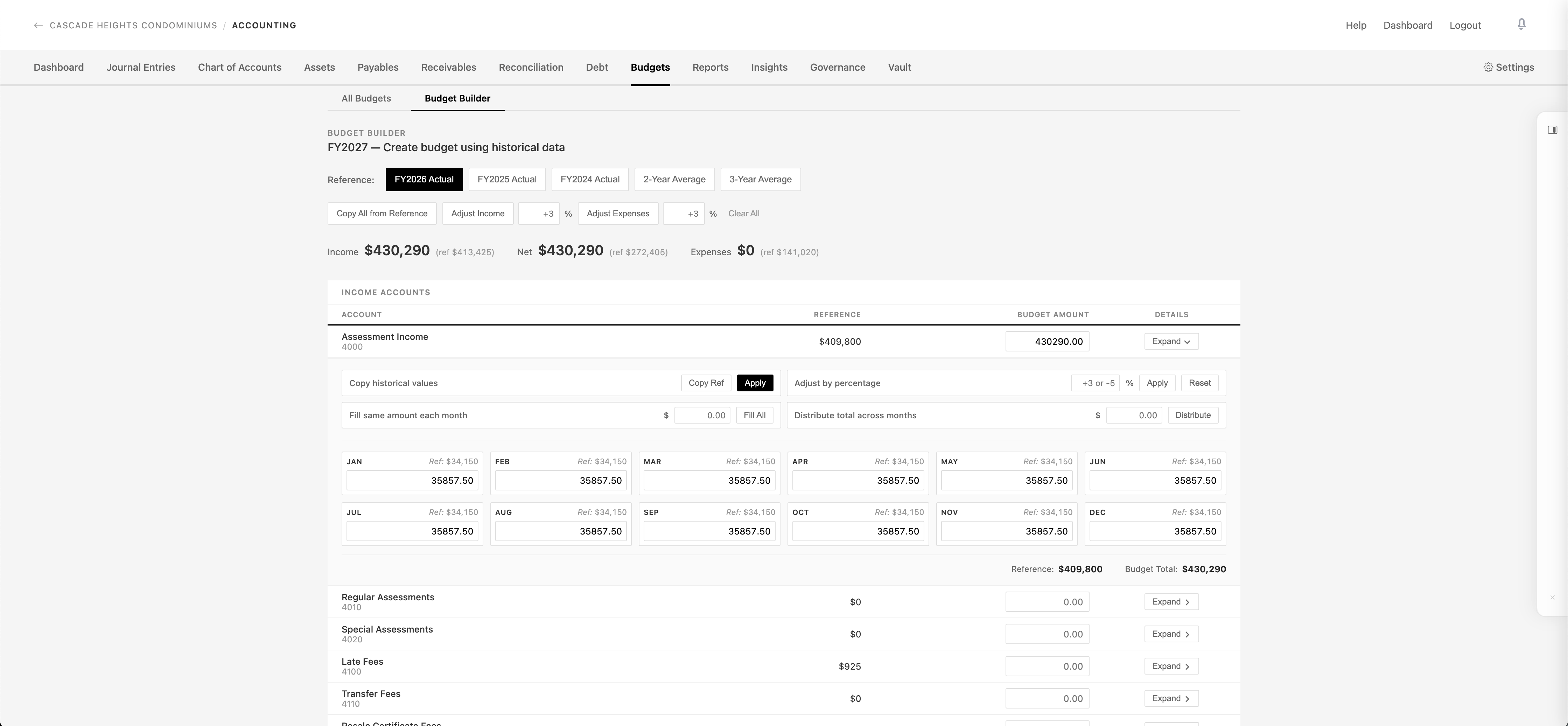Click the small X on the right edge panel
The height and width of the screenshot is (726, 1568).
[x=1552, y=598]
